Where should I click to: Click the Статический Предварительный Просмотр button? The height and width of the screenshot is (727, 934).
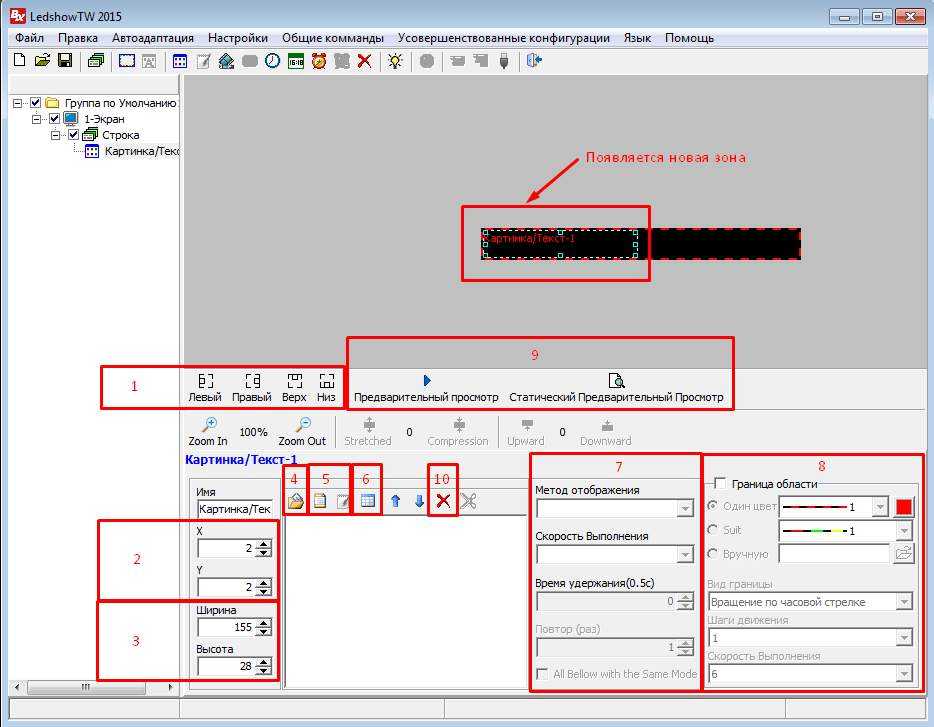click(x=616, y=389)
